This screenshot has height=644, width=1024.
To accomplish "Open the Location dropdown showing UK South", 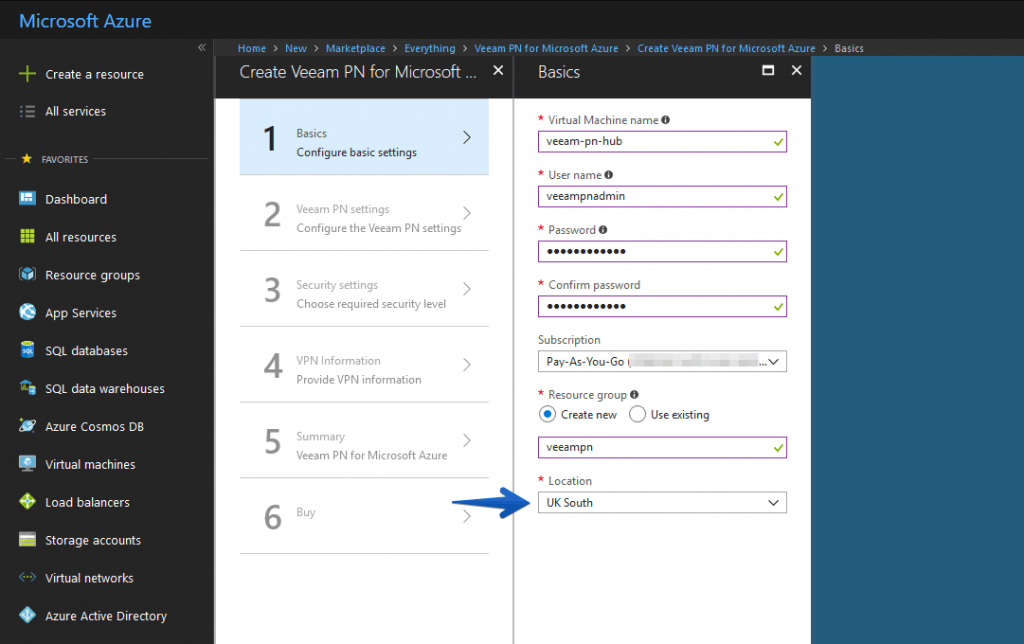I will [662, 502].
